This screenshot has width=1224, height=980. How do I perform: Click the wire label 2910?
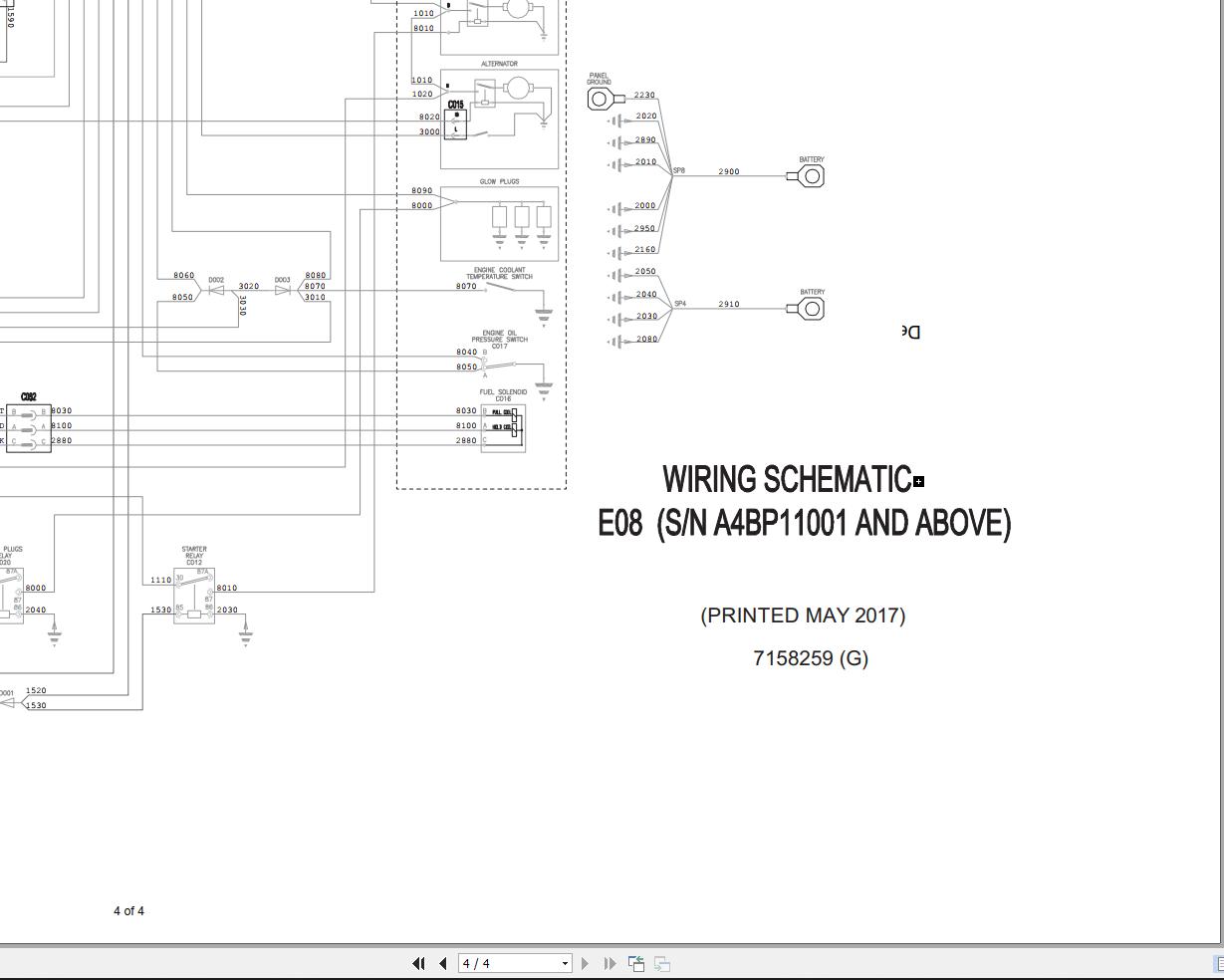(x=729, y=304)
